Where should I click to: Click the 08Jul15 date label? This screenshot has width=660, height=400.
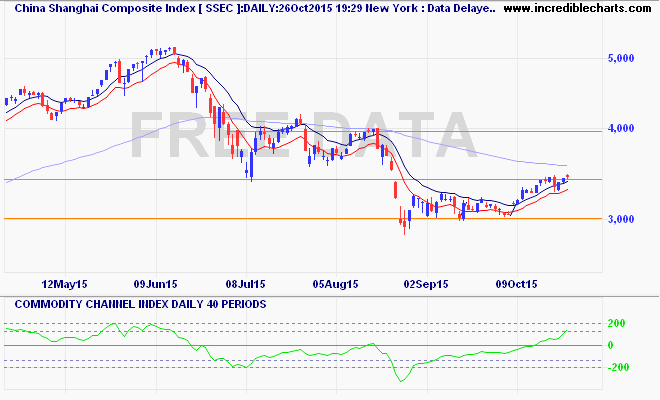[245, 284]
